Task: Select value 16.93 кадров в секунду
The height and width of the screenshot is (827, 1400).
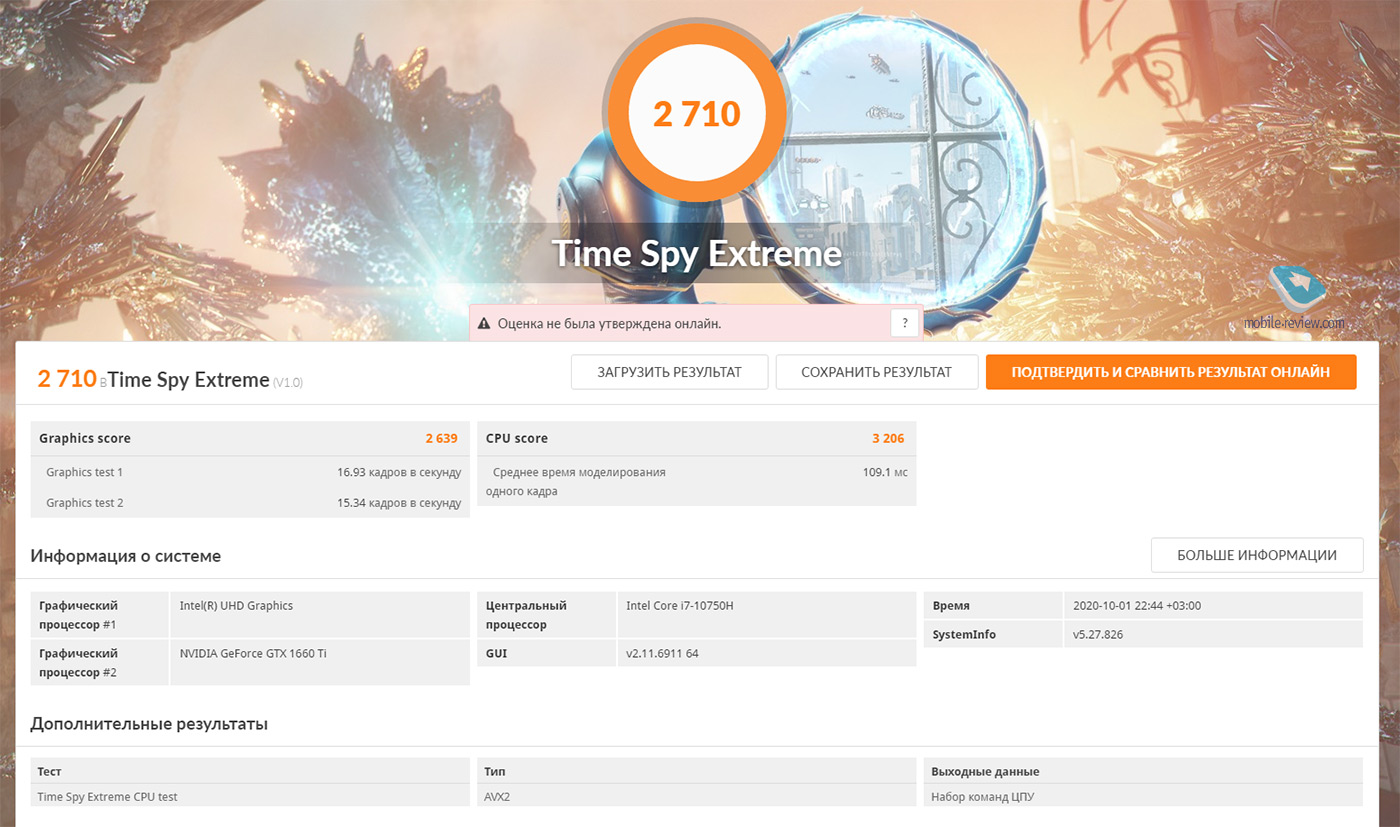Action: 399,472
